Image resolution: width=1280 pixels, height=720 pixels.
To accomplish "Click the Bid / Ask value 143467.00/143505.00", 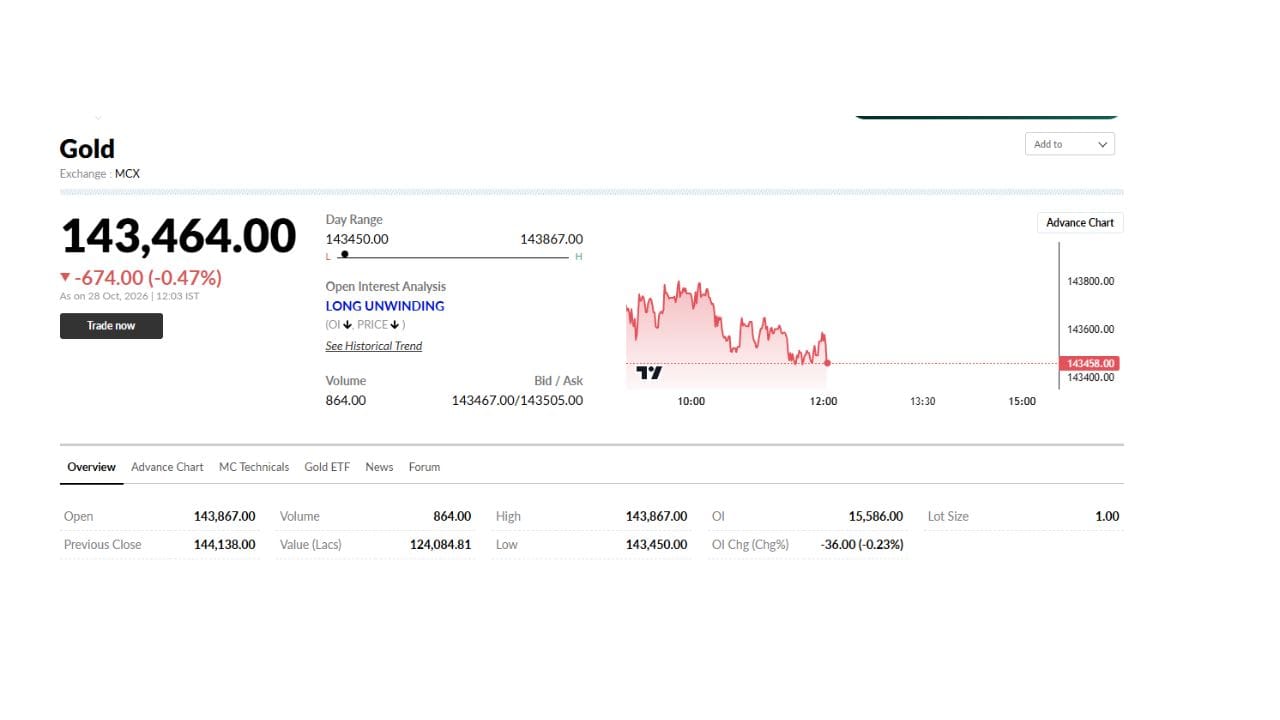I will tap(517, 400).
